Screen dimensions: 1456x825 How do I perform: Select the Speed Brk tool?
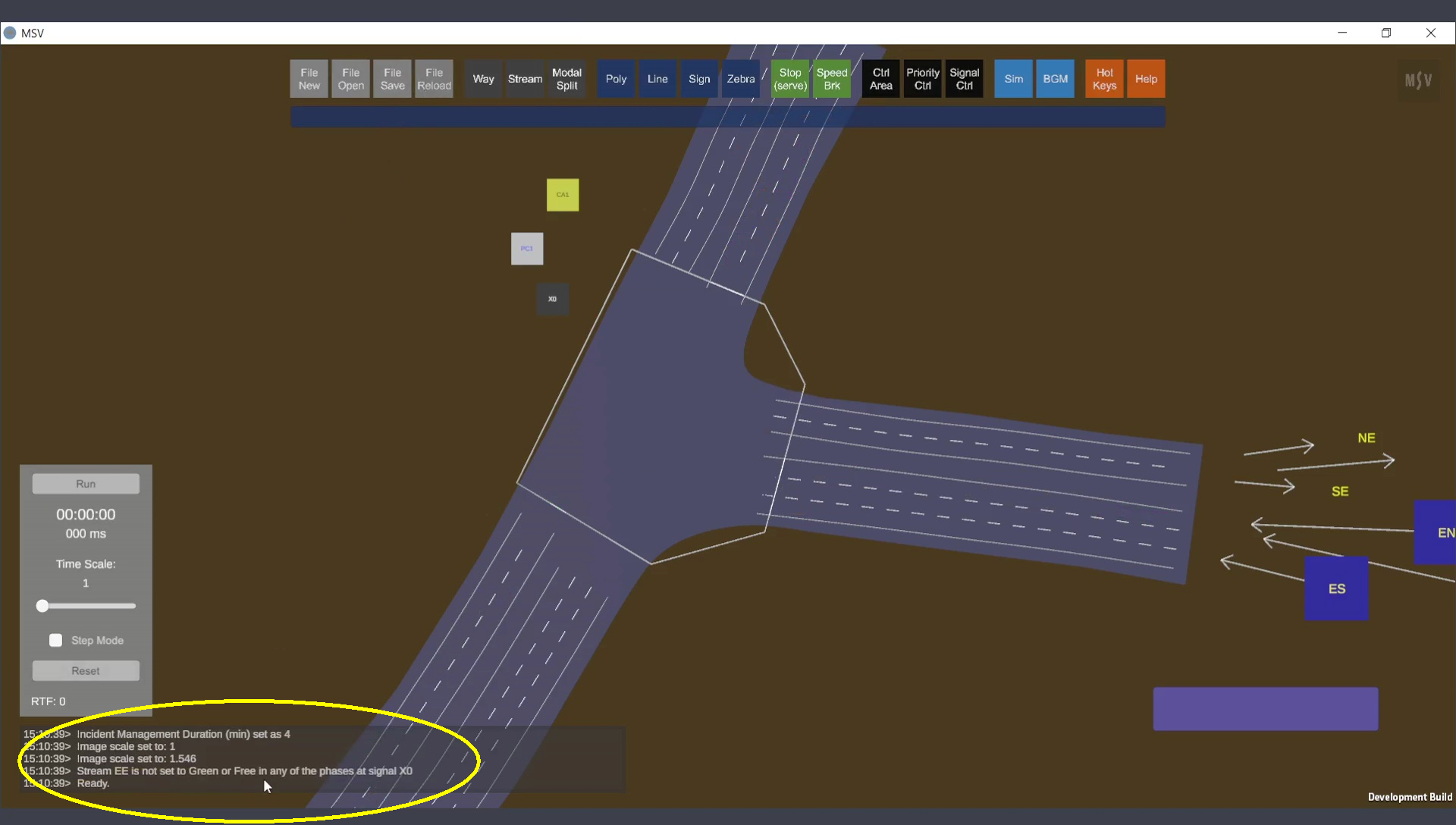pos(832,79)
